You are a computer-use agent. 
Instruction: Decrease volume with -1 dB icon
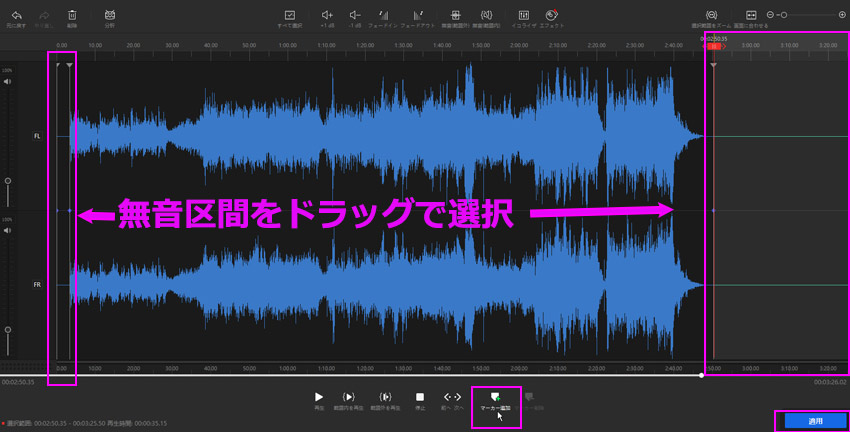point(355,15)
